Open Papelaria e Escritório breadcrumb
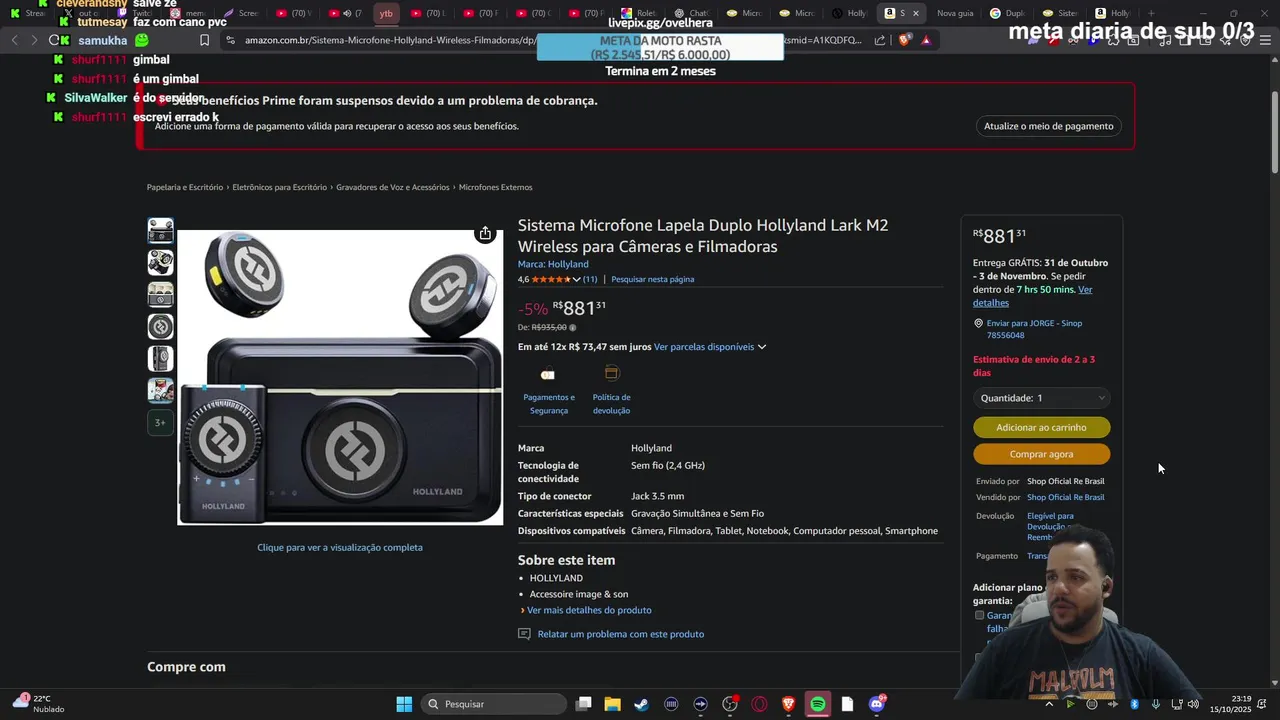Screen dimensions: 1280x720 click(x=185, y=187)
